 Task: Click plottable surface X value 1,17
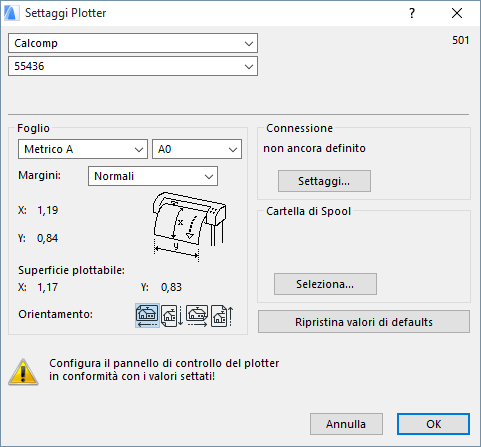pyautogui.click(x=48, y=287)
